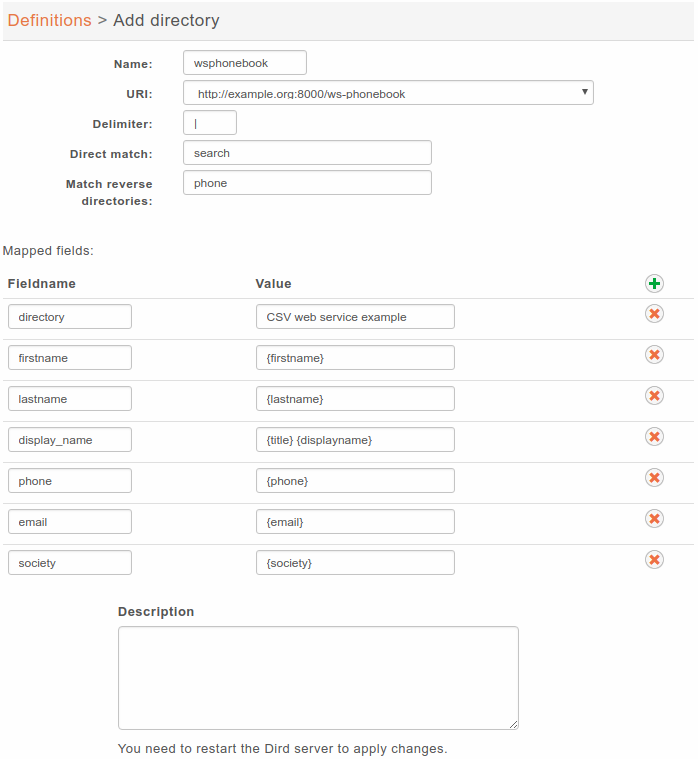Click the {phone} value field

pos(355,481)
